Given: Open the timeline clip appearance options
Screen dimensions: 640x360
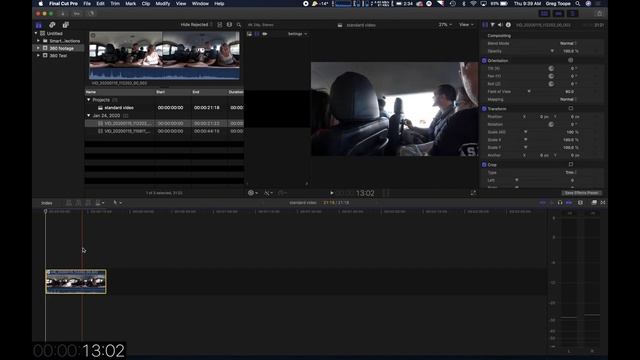Looking at the screenshot, I should (580, 202).
